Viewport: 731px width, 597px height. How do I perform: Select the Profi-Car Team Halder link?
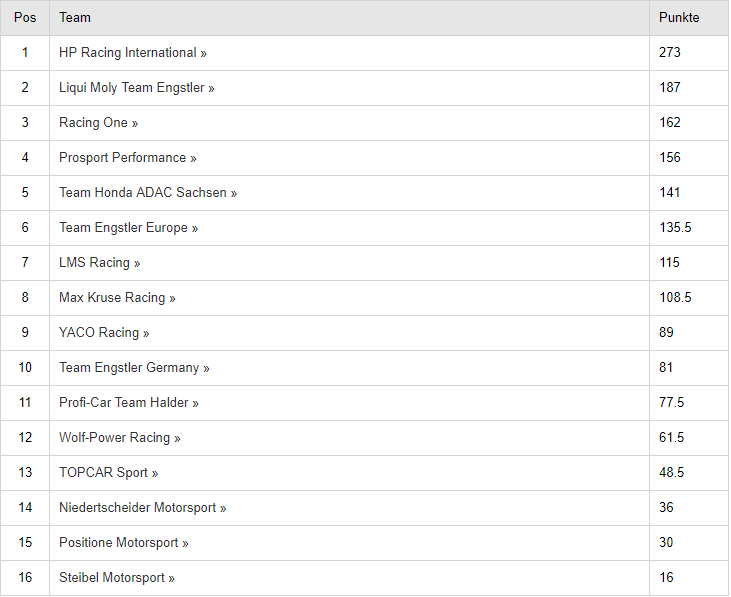point(129,402)
